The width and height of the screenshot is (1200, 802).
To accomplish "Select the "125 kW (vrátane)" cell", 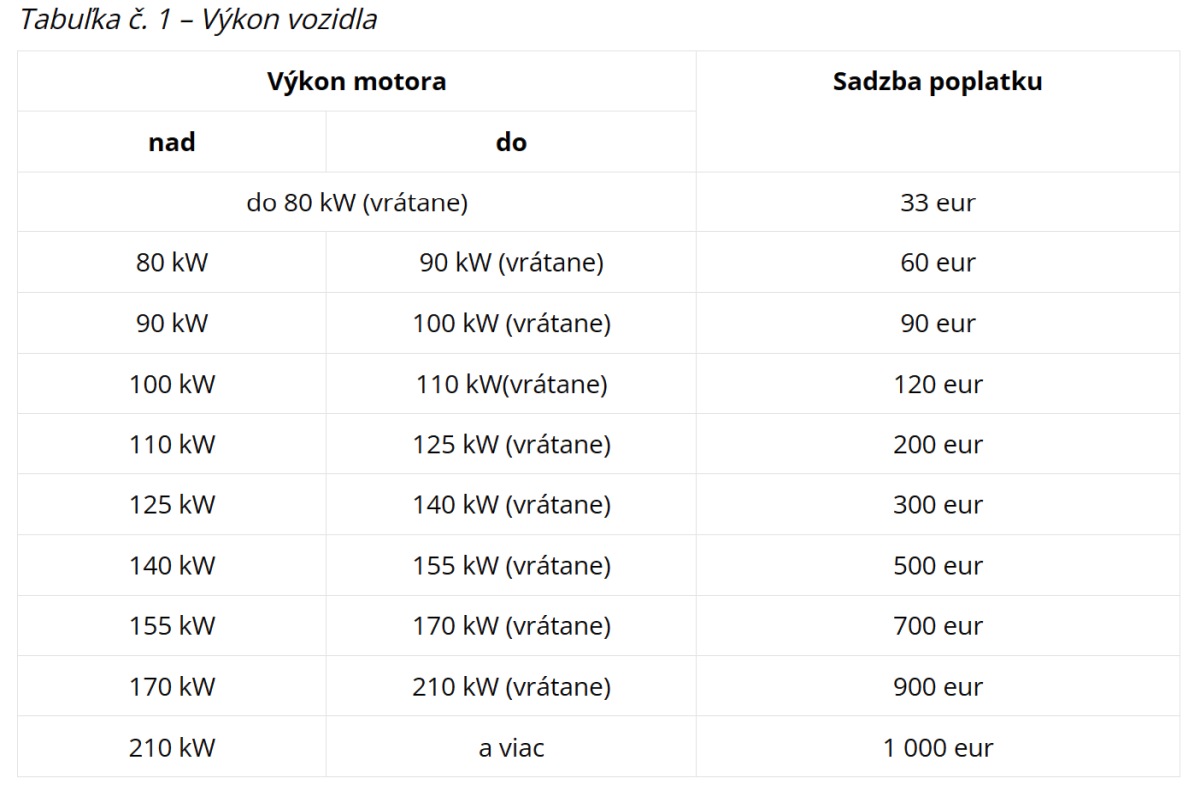I will [511, 445].
